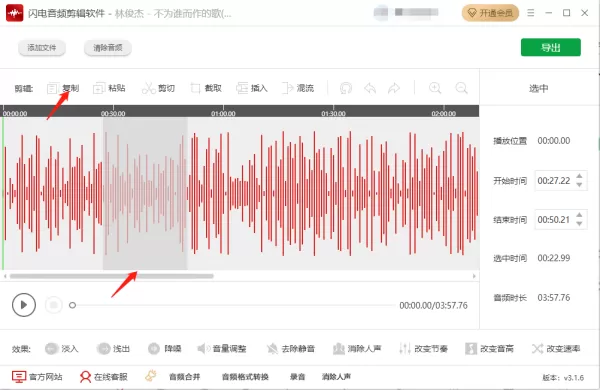
Task: Click the 01:30.00 mark on timeline ruler
Action: click(x=333, y=113)
